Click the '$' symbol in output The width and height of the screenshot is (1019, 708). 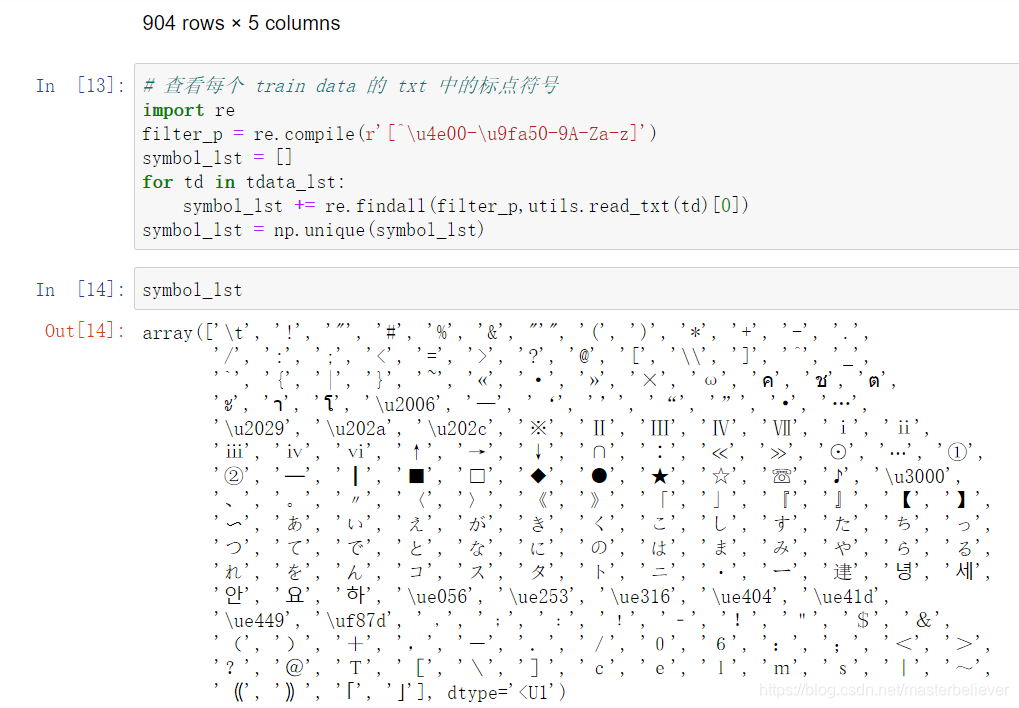tap(862, 620)
